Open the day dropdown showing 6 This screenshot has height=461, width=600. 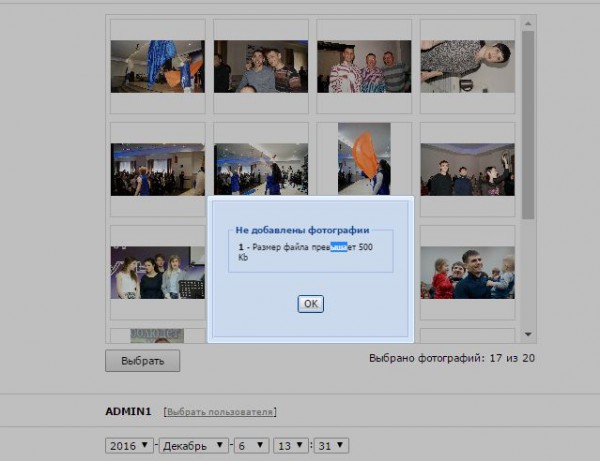[251, 446]
